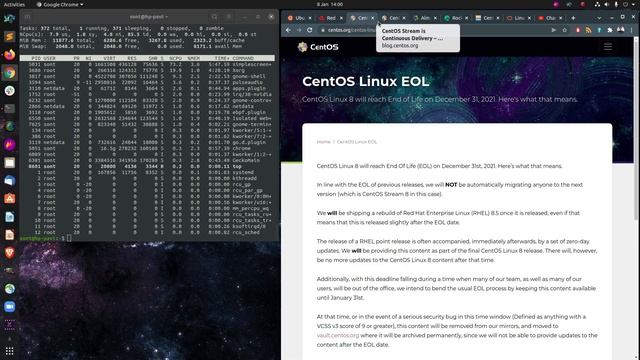Viewport: 640px width, 360px height.
Task: Open a new Chrome tab
Action: pos(573,18)
